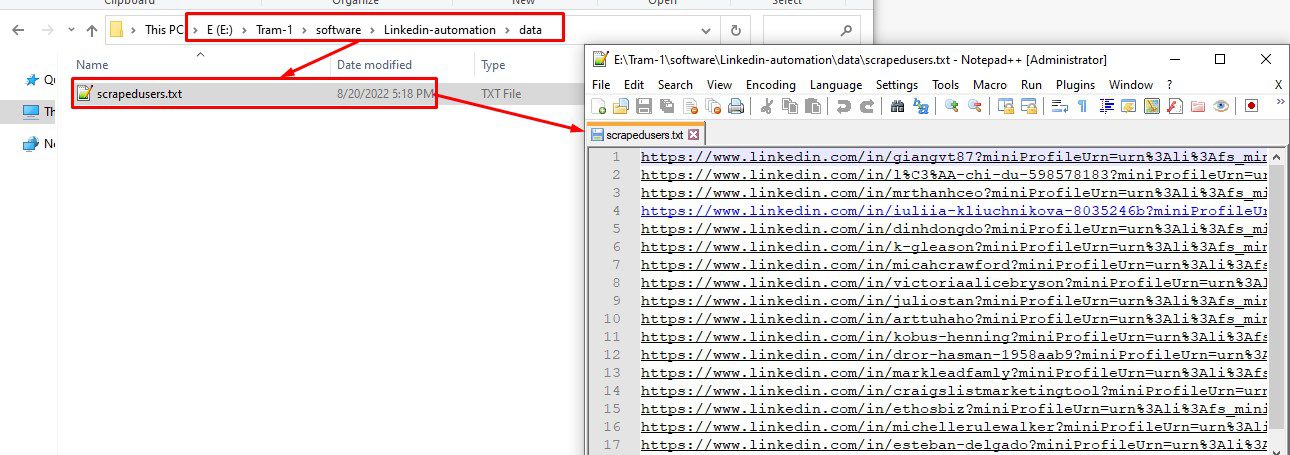Open the Macro menu
1290x455 pixels.
[990, 85]
